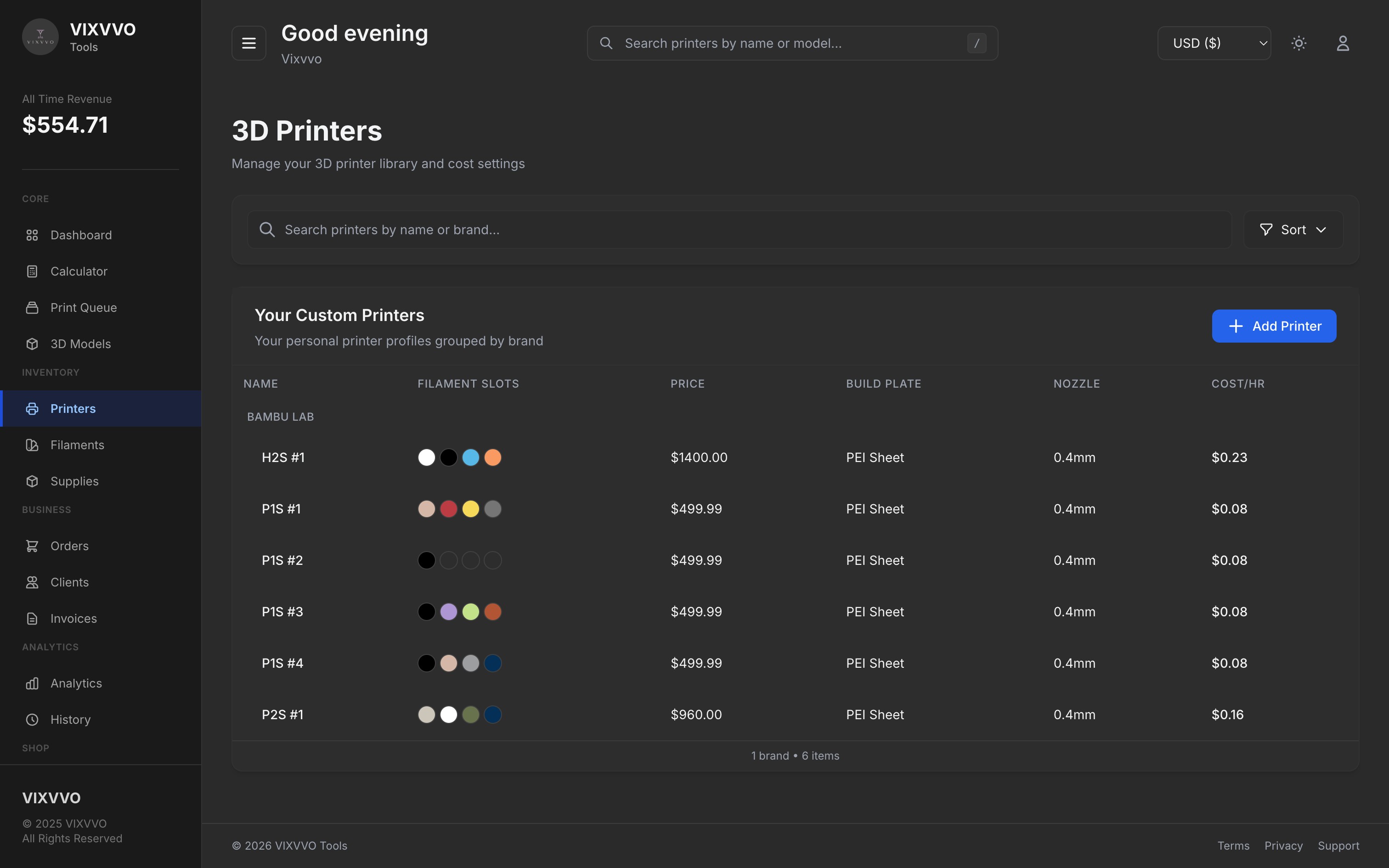Open Analytics in the sidebar

coord(76,683)
